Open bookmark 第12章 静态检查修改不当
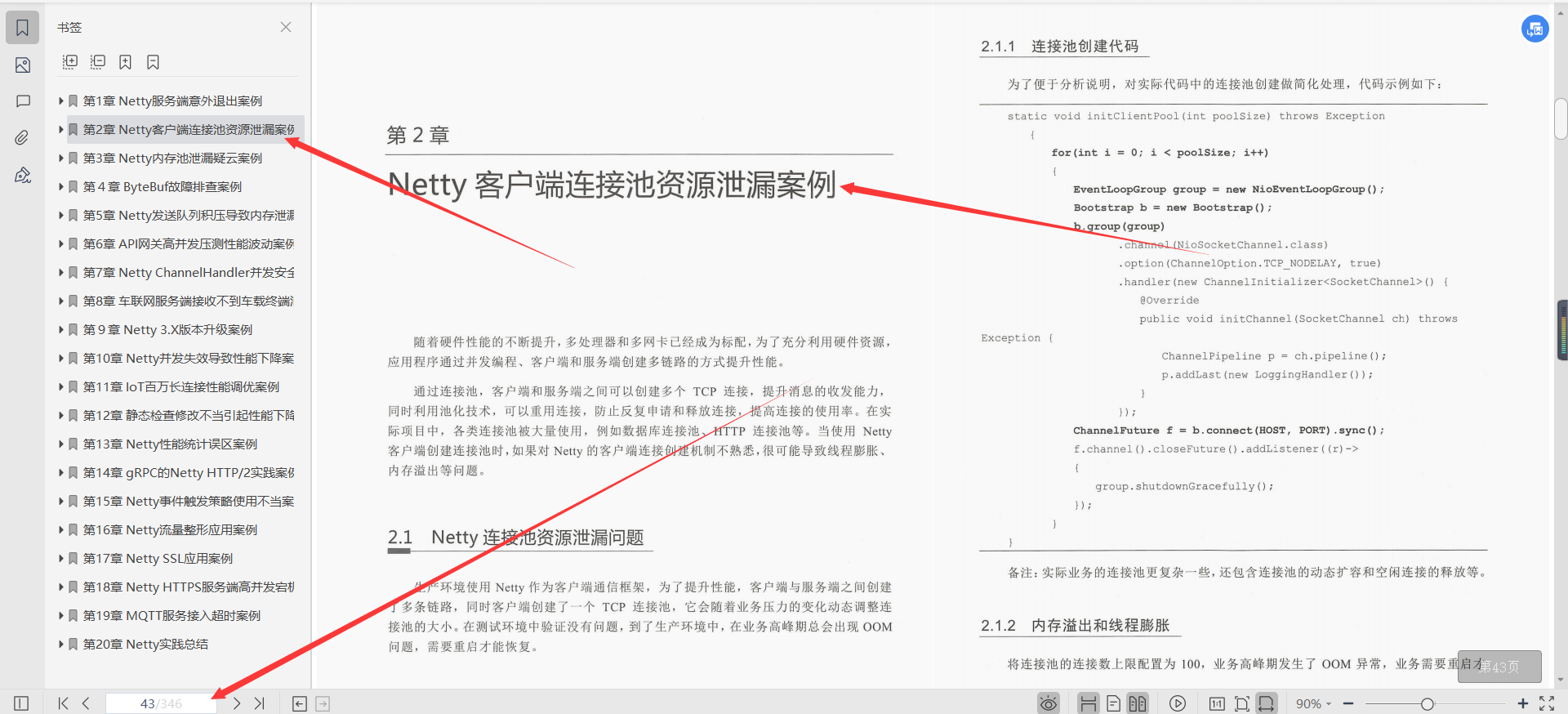Viewport: 1568px width, 714px height. [188, 416]
